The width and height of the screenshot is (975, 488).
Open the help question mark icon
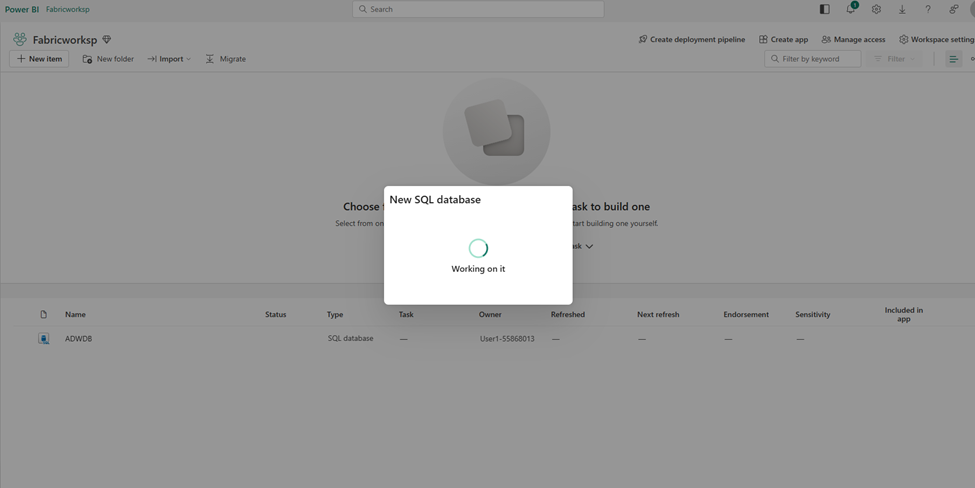pos(927,9)
